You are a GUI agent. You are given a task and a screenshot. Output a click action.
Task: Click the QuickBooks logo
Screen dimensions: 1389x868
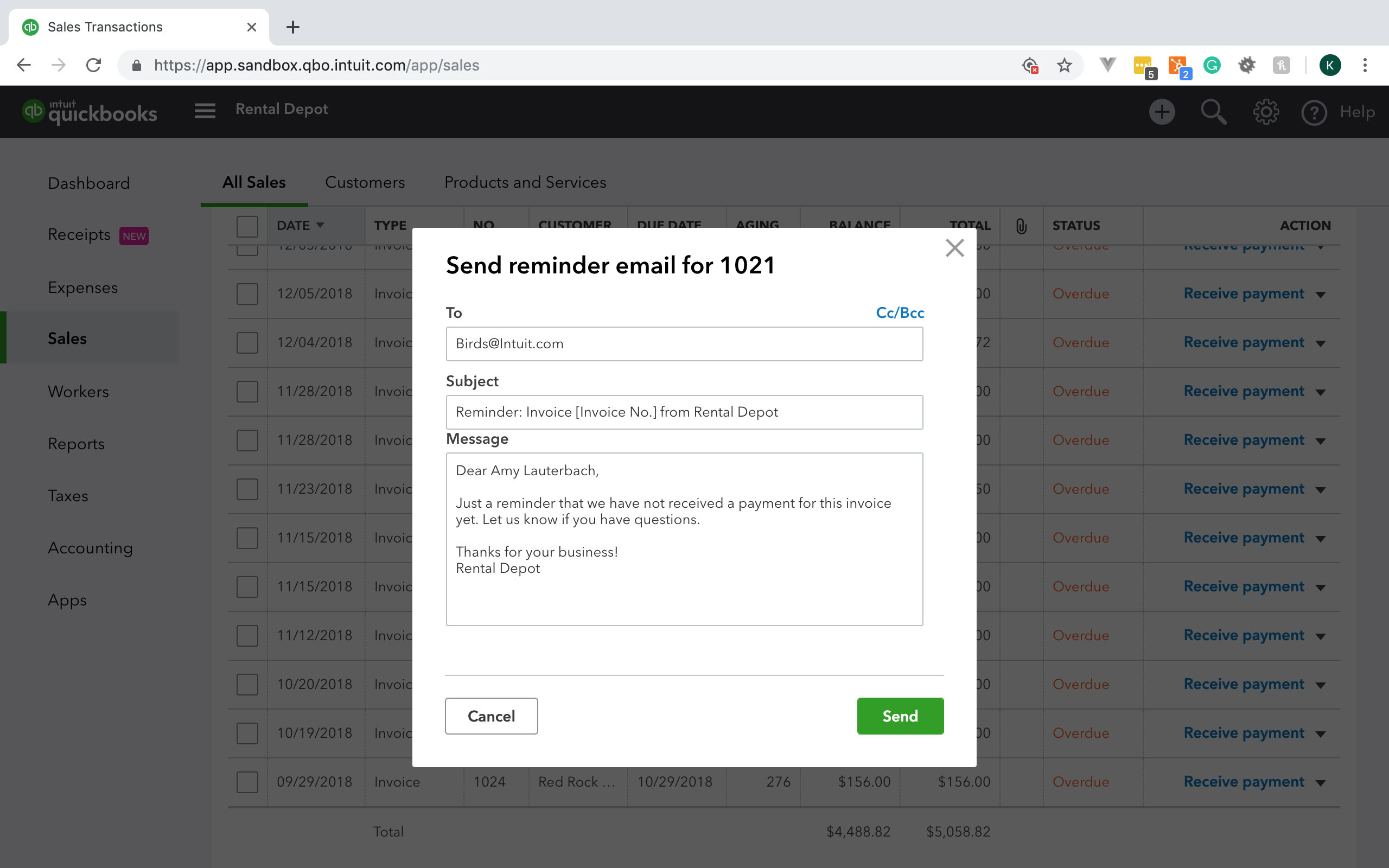90,111
